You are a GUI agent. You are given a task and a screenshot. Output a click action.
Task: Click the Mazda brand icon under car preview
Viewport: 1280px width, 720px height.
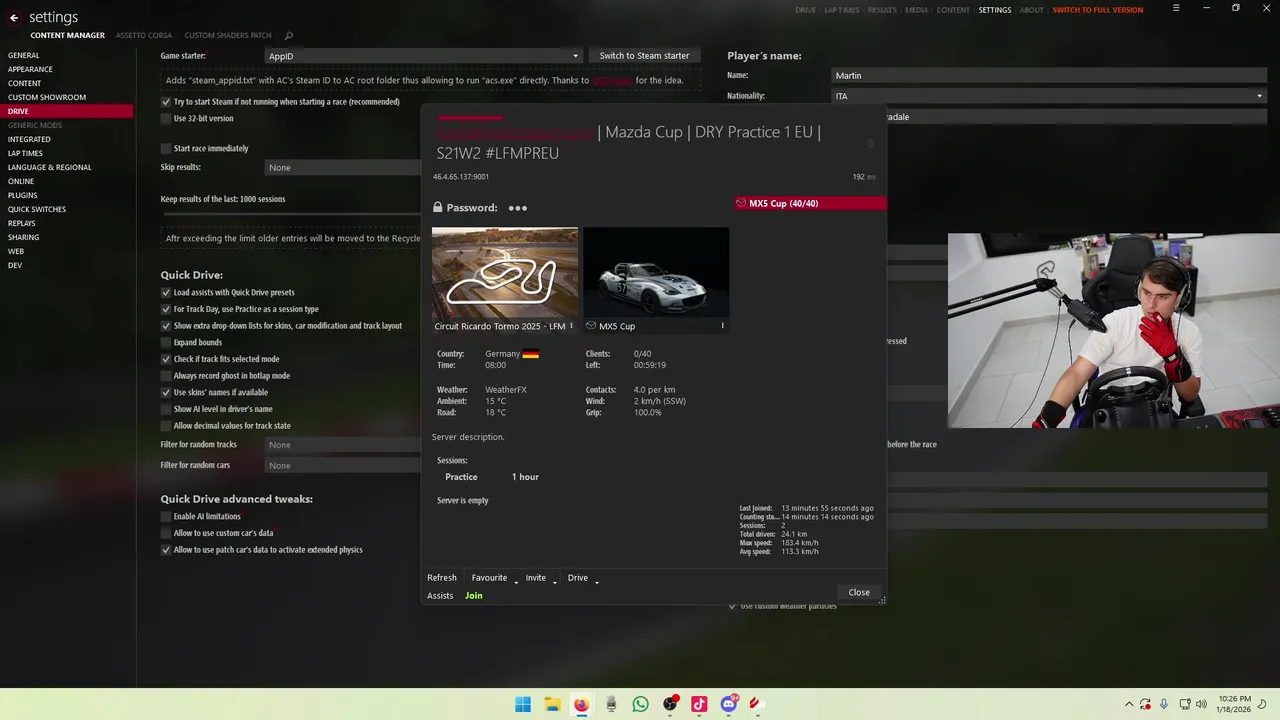tap(591, 326)
